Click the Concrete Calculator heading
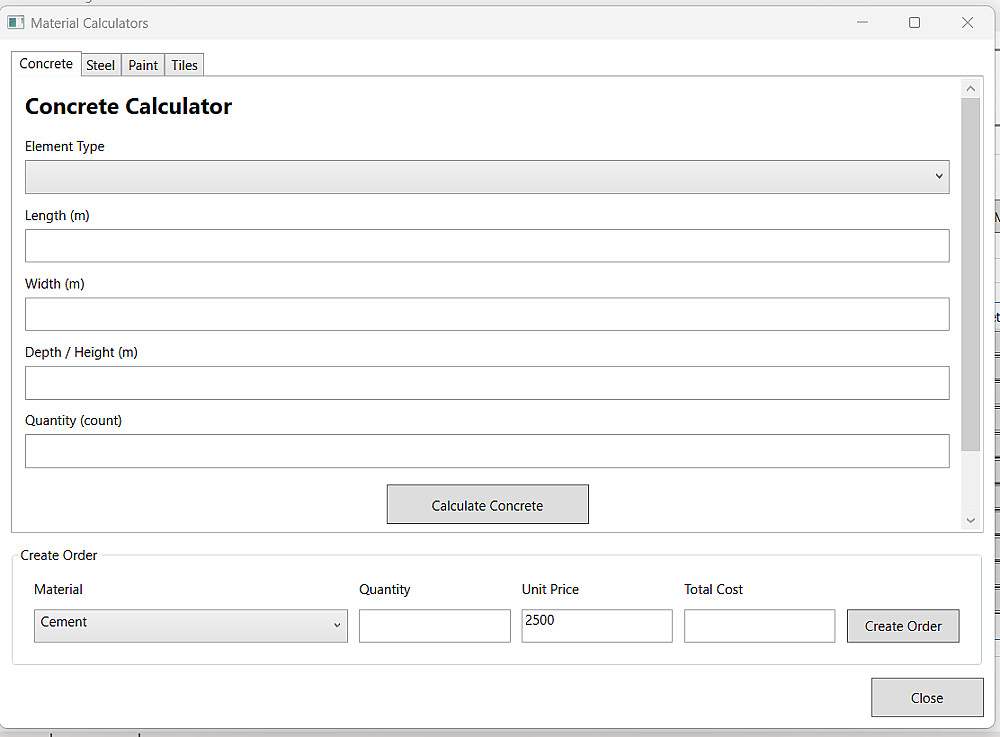Viewport: 1000px width, 737px height. tap(128, 106)
